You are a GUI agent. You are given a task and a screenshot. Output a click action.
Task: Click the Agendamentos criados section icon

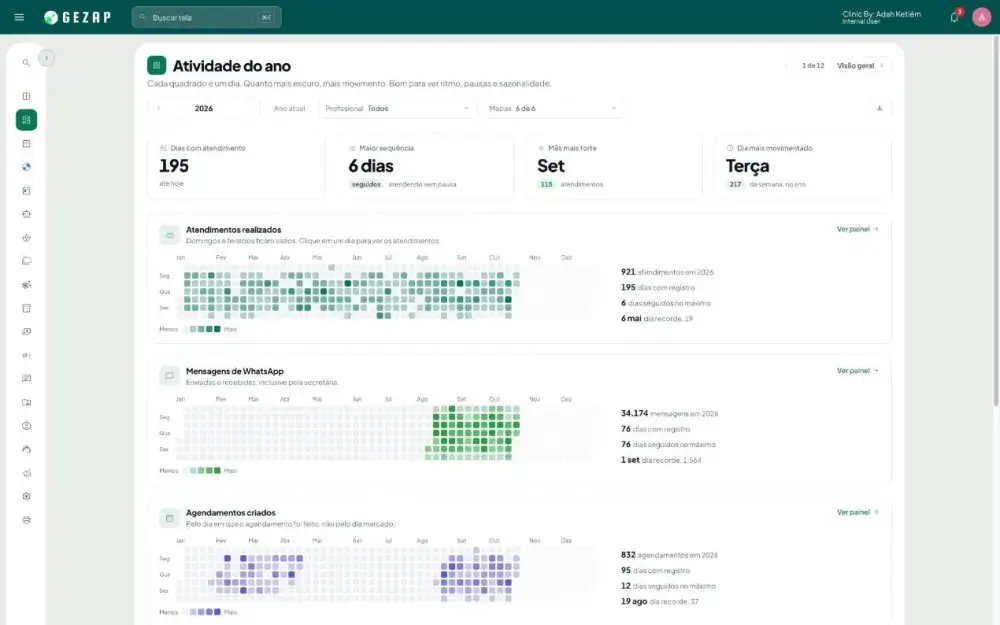(169, 518)
